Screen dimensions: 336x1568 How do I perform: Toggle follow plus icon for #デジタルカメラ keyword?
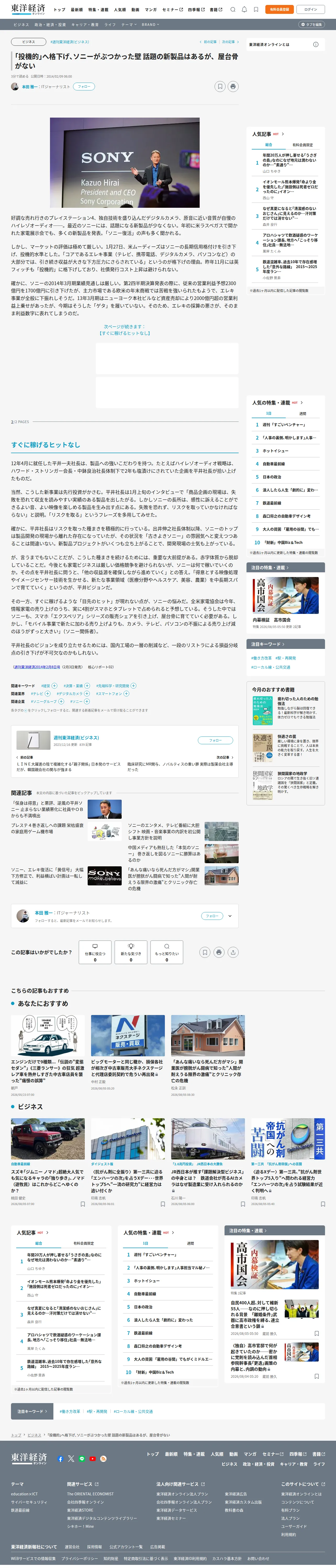click(x=87, y=693)
